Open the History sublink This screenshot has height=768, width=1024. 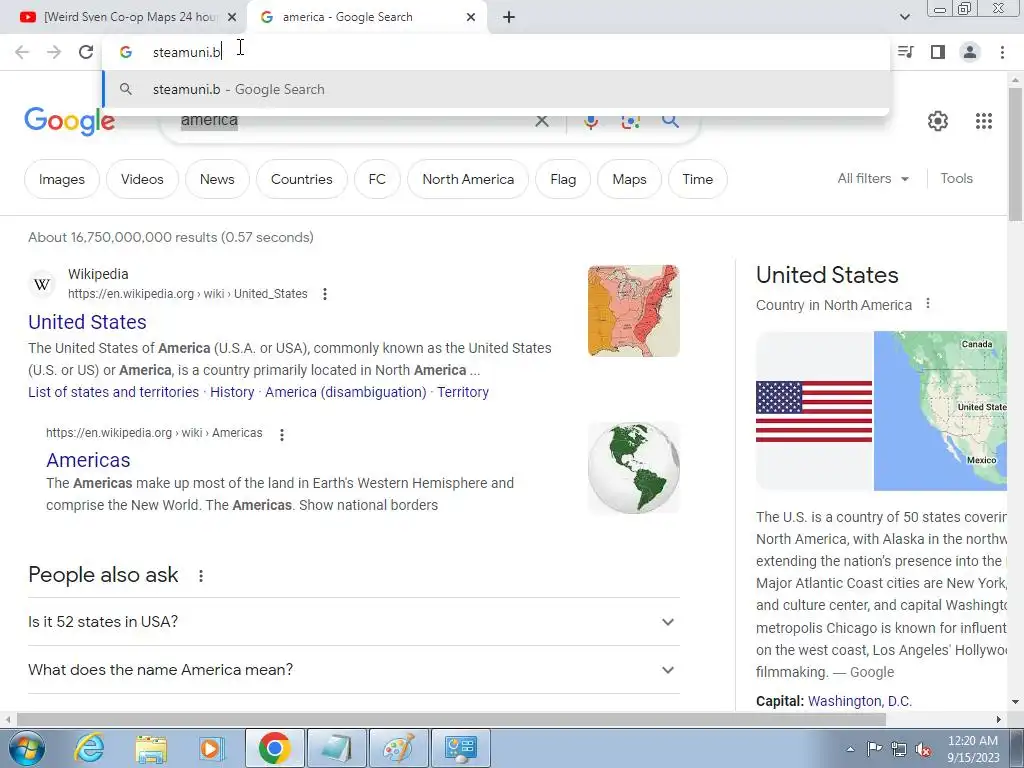(x=232, y=392)
